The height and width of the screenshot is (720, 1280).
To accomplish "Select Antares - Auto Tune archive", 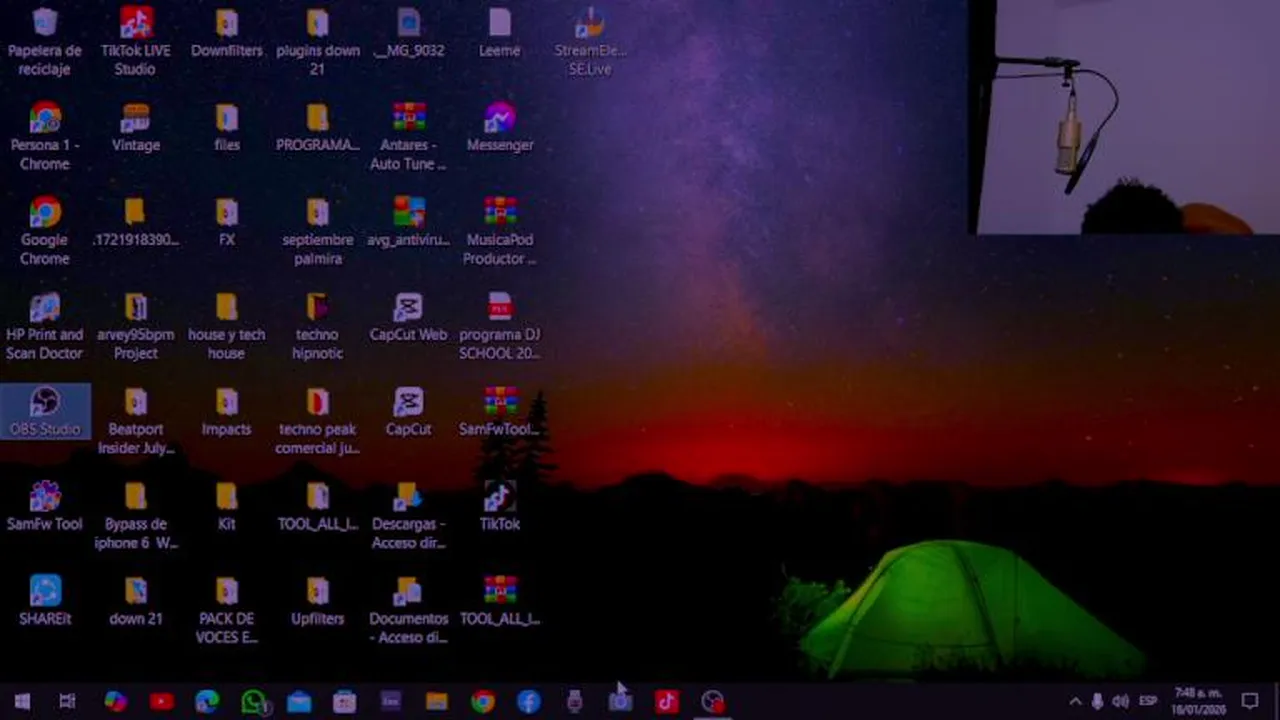I will pyautogui.click(x=408, y=136).
